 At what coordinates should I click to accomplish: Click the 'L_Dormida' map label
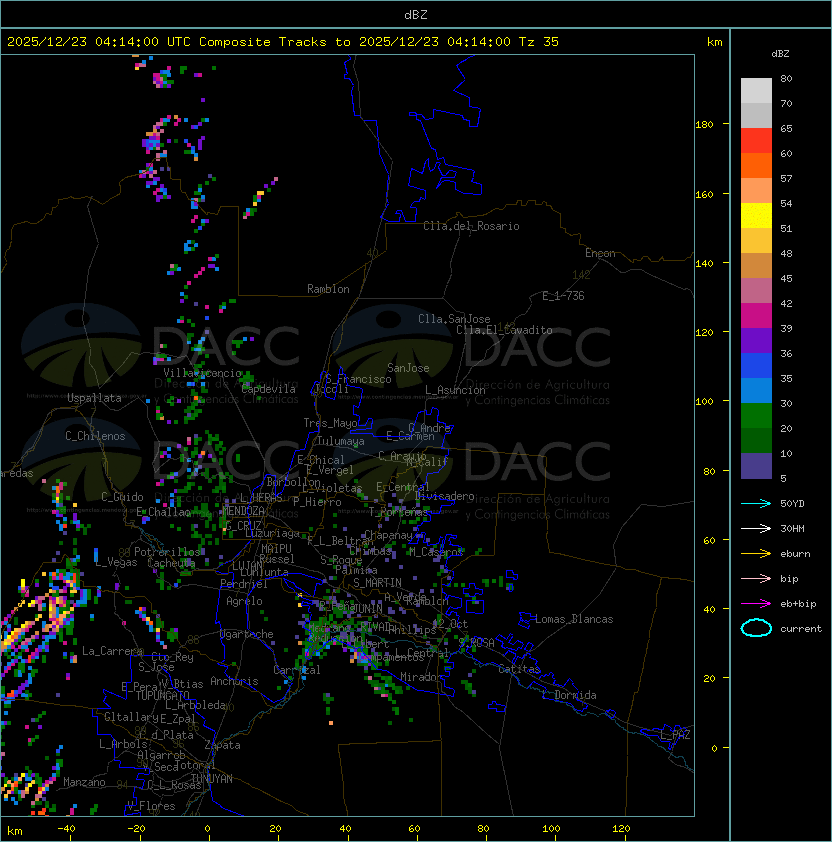click(x=569, y=695)
